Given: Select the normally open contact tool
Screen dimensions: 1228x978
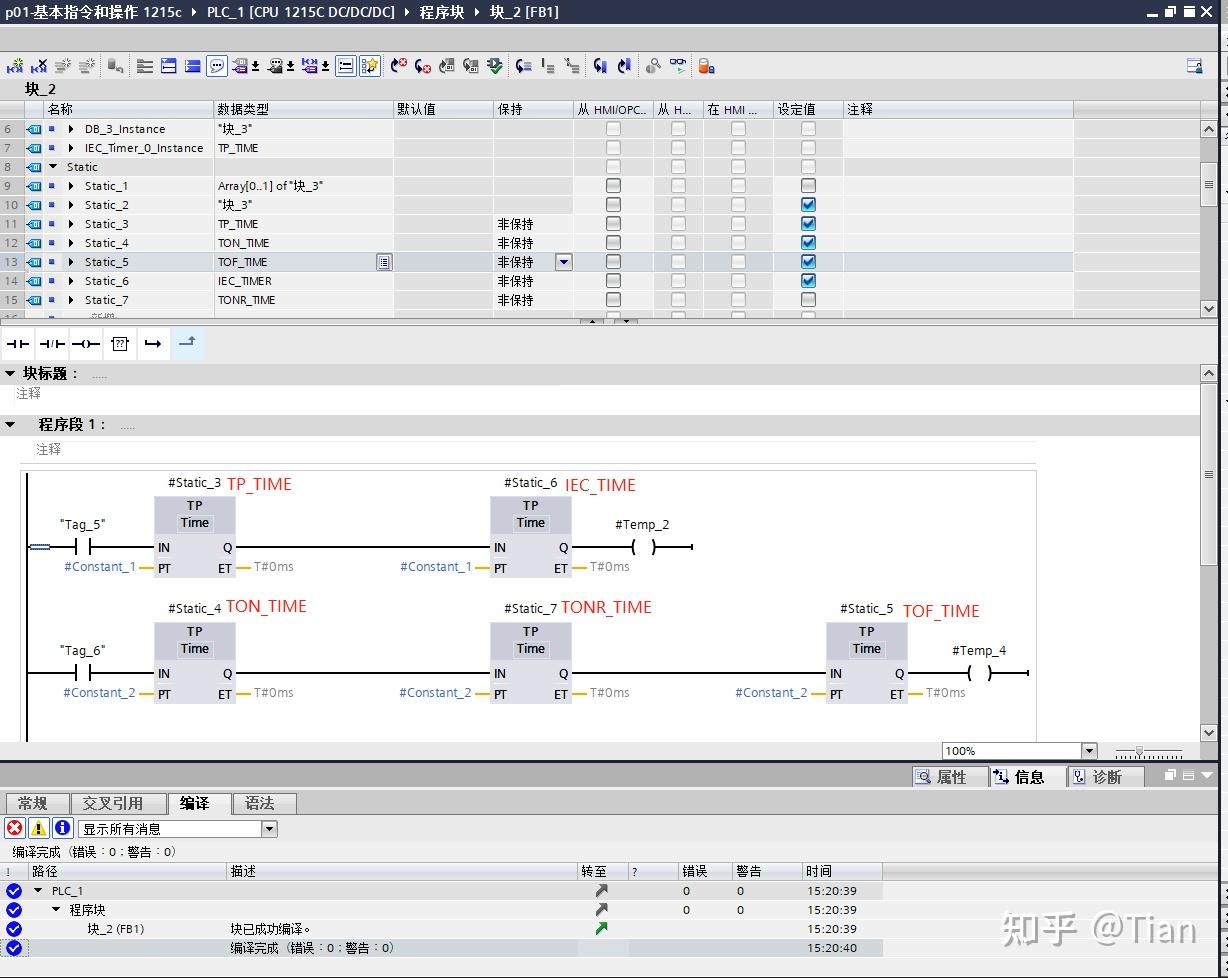Looking at the screenshot, I should click(x=17, y=343).
